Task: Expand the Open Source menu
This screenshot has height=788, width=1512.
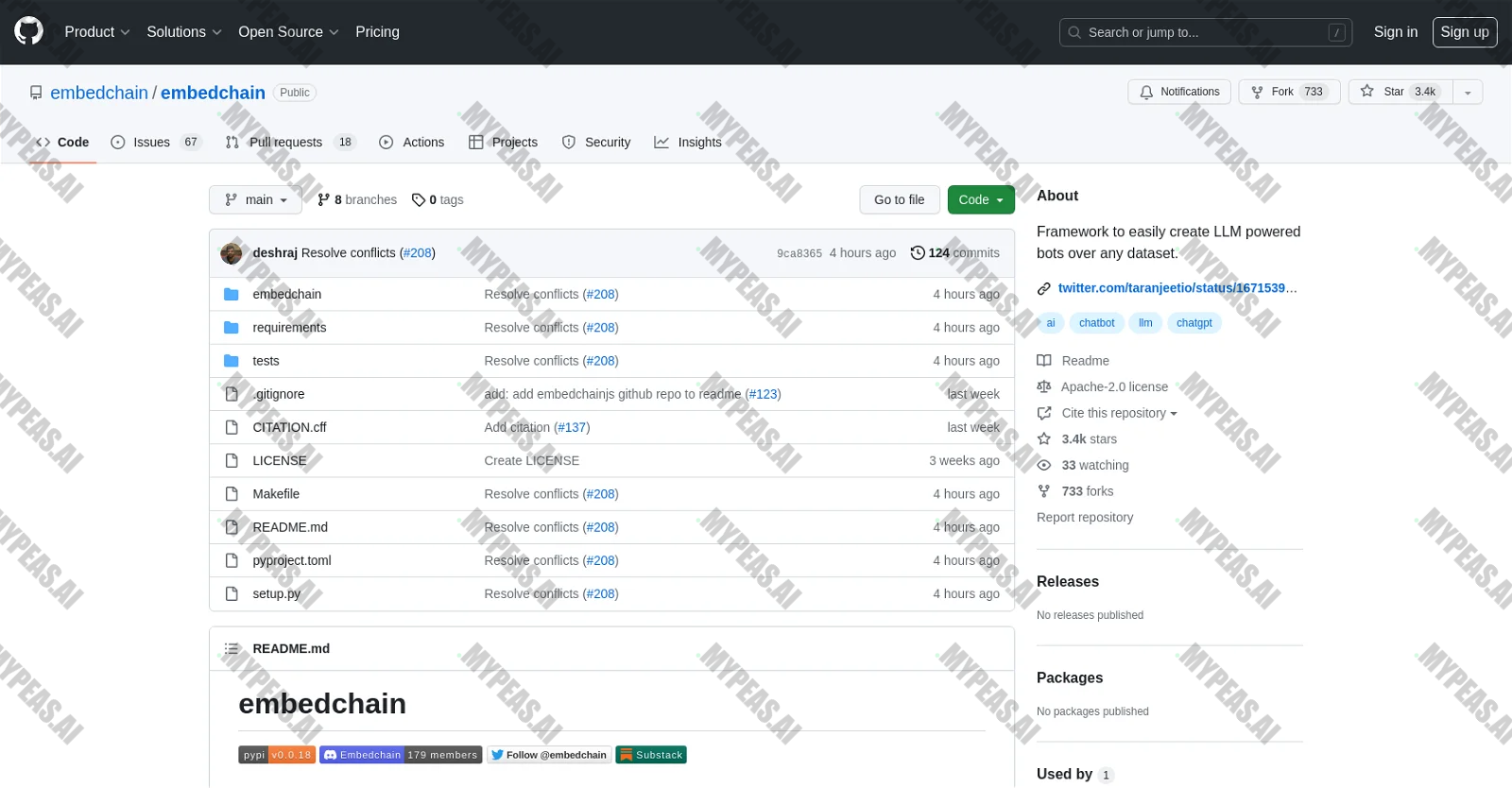Action: point(288,32)
